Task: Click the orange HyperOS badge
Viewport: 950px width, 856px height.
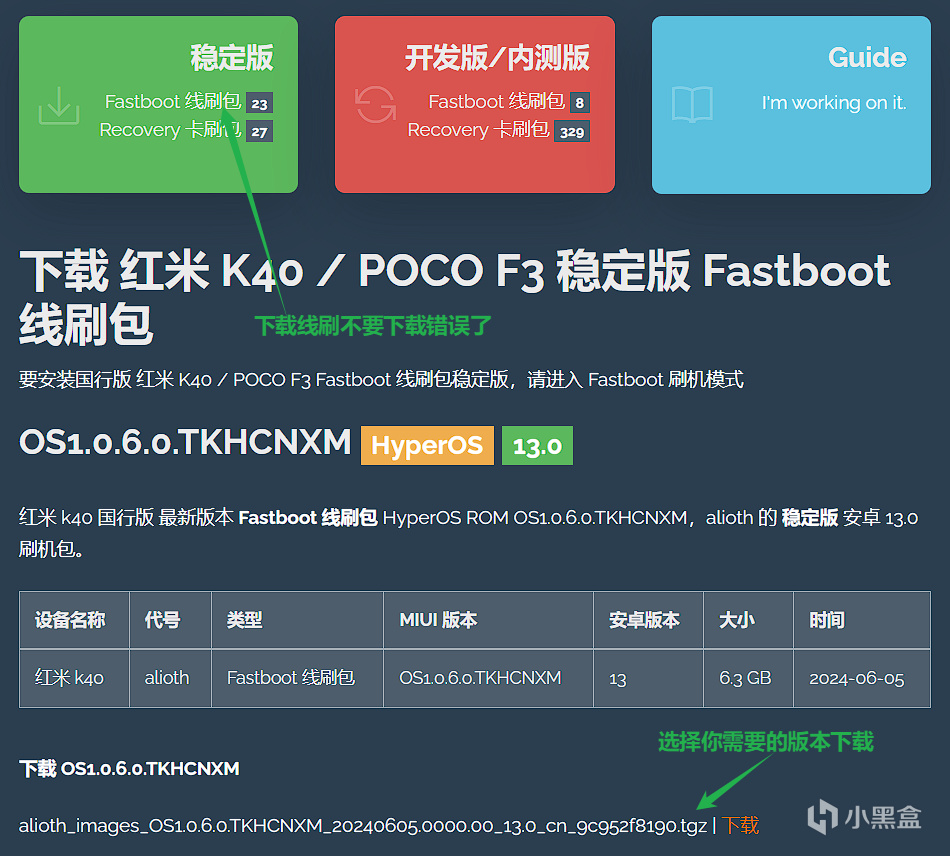Action: click(427, 445)
